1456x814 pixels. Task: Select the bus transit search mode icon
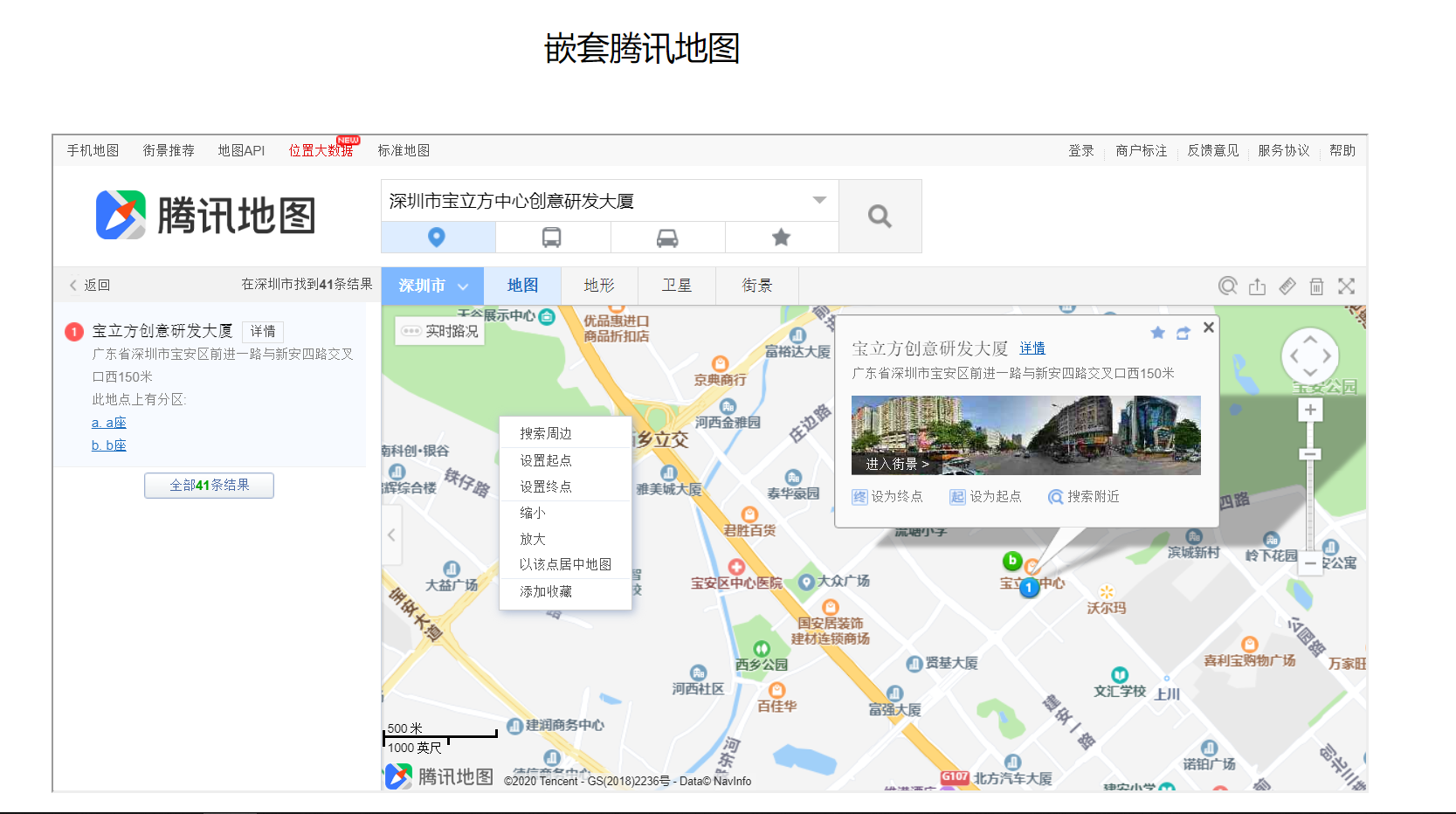click(552, 237)
